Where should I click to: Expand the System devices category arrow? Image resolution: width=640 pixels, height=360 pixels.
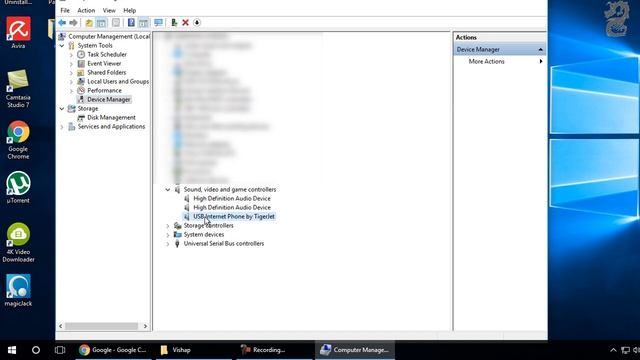point(168,235)
